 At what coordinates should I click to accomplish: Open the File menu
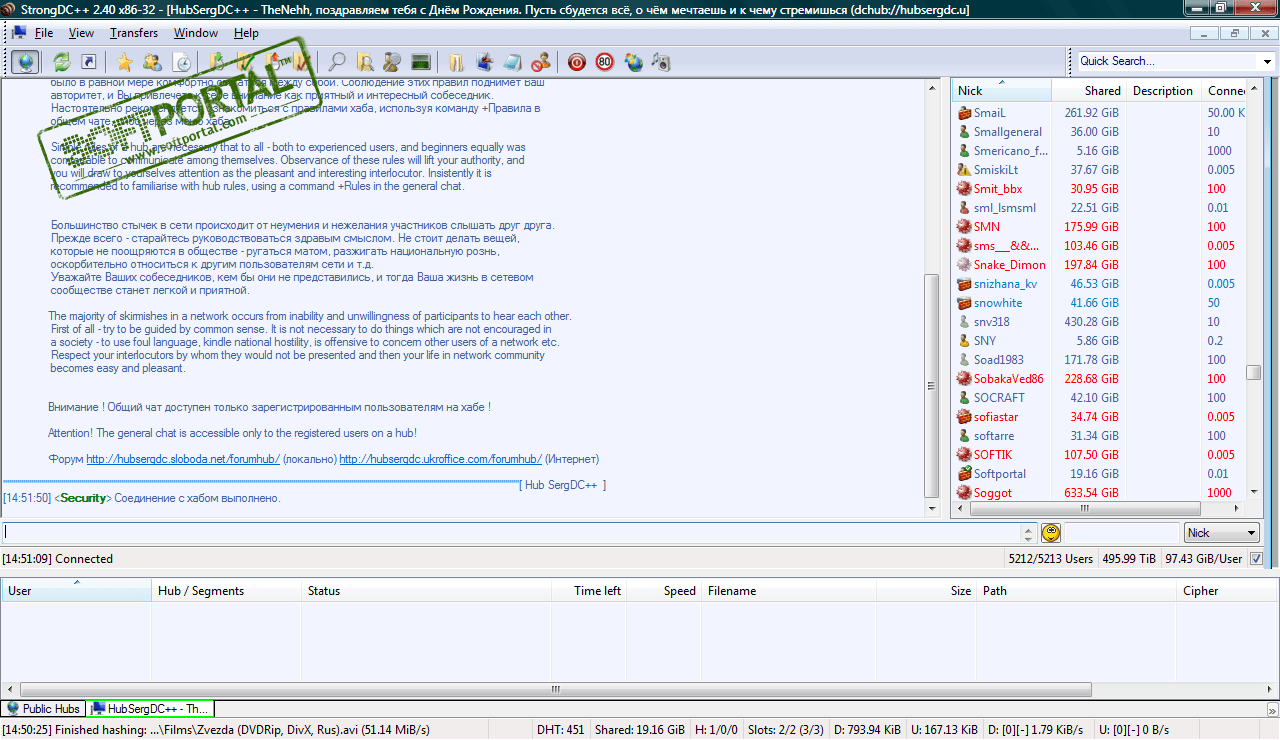44,33
